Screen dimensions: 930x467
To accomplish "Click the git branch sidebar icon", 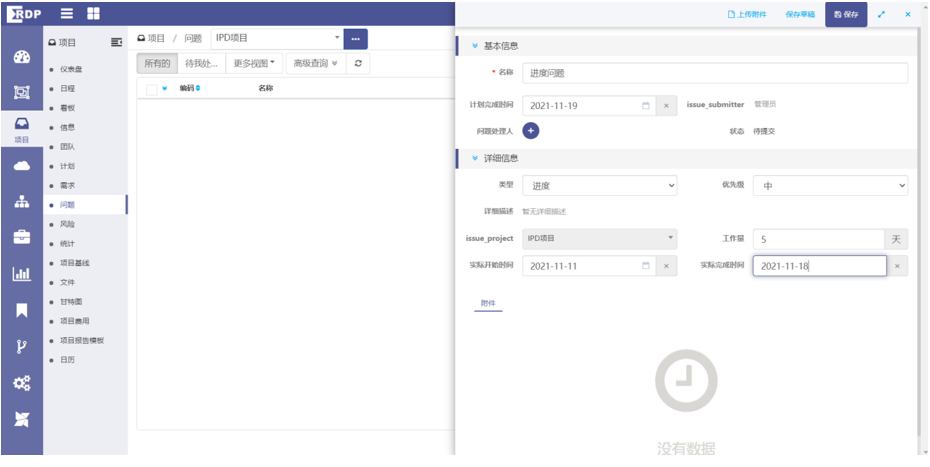I will [x=21, y=346].
